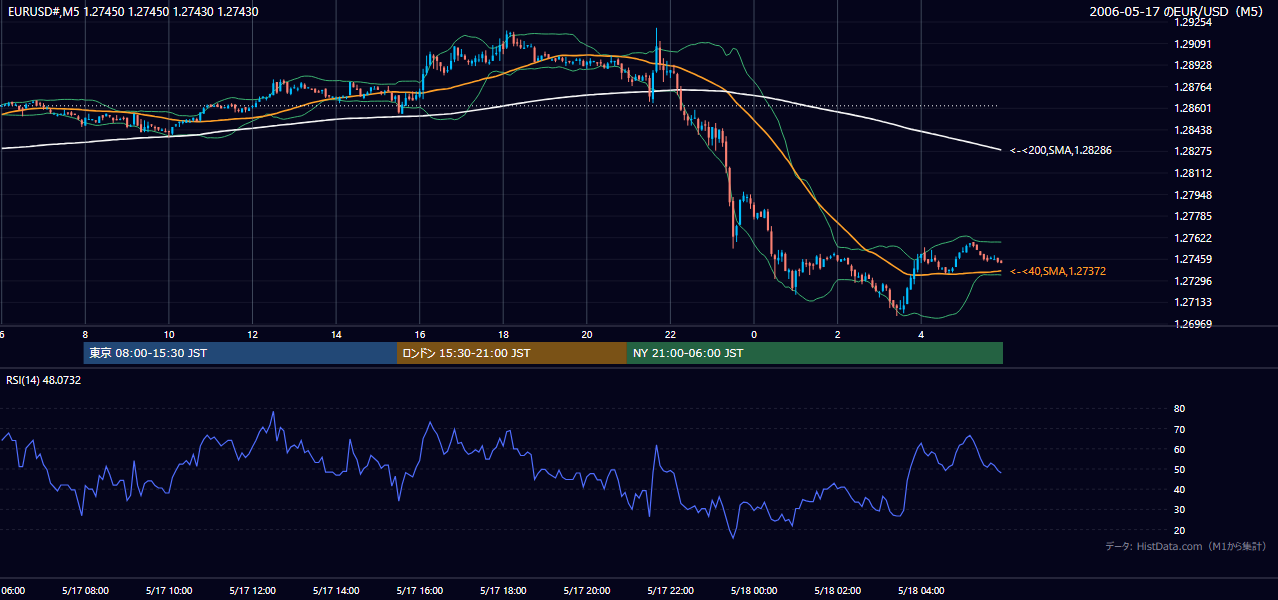The width and height of the screenshot is (1278, 600).
Task: Click hour 18 on the price chart time axis
Action: pyautogui.click(x=504, y=334)
